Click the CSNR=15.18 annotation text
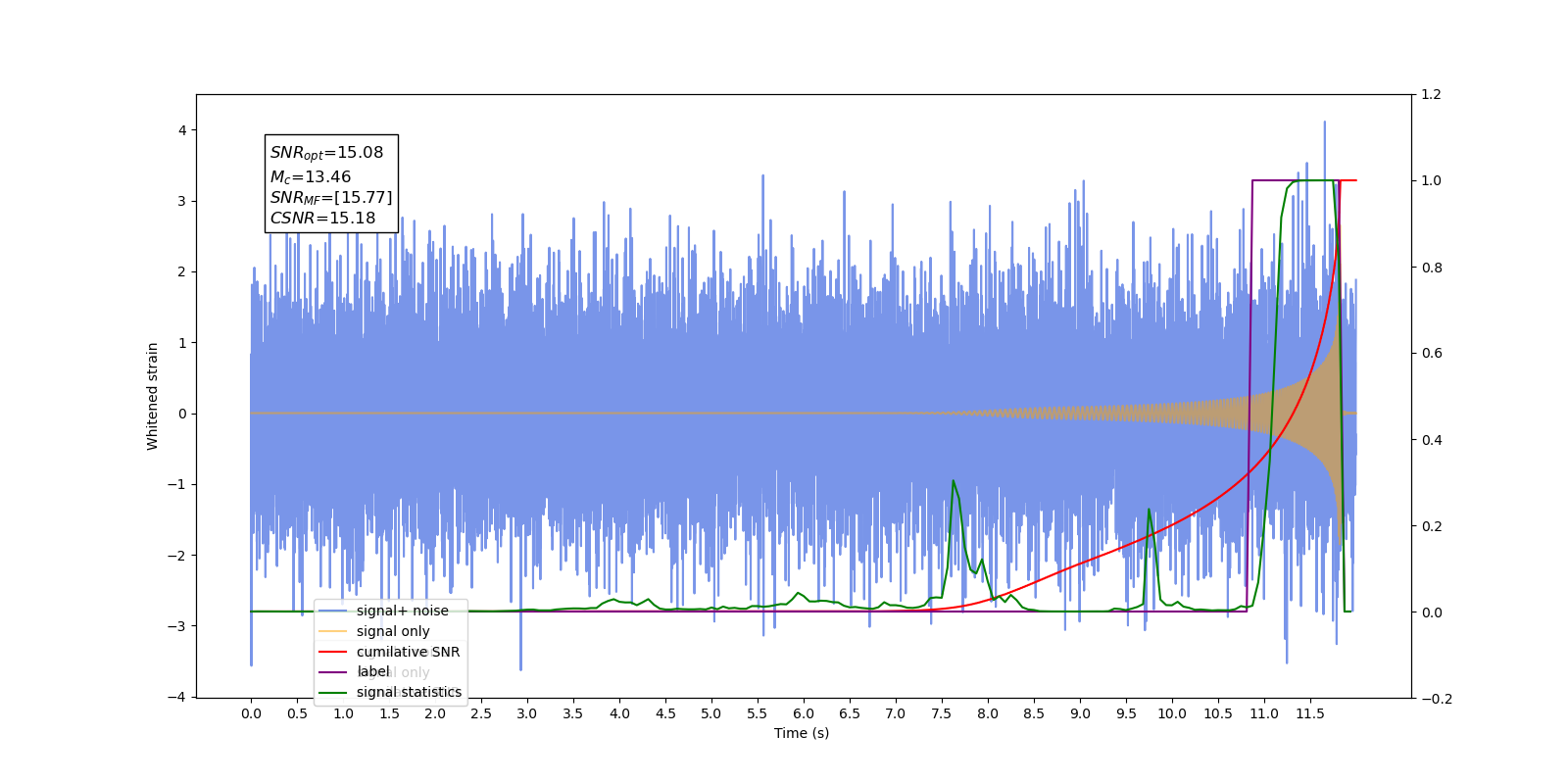The image size is (1568, 784). 322,219
